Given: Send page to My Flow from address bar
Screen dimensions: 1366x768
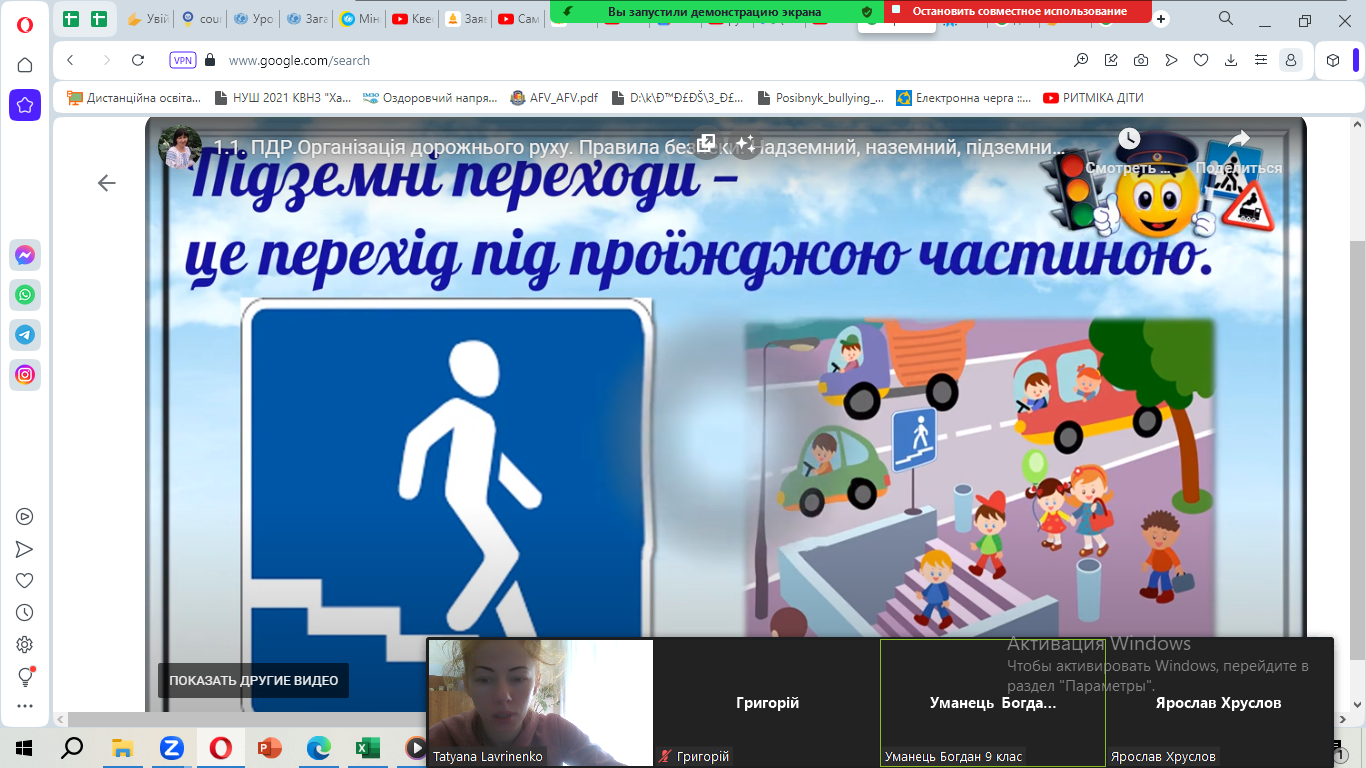Looking at the screenshot, I should [1171, 60].
